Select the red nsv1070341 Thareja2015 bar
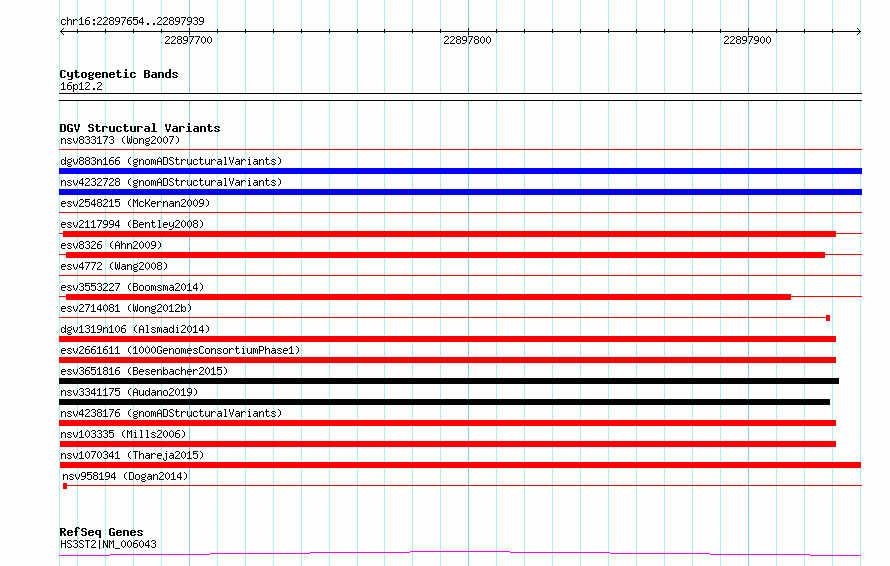890x566 pixels. 460,465
